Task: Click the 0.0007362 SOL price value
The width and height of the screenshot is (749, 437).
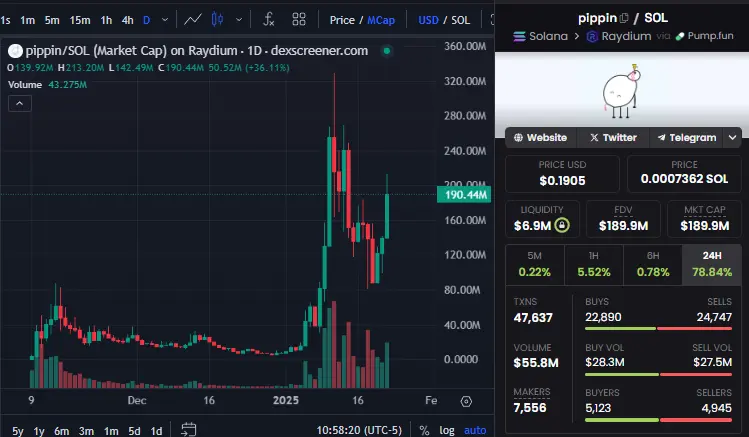Action: click(684, 179)
